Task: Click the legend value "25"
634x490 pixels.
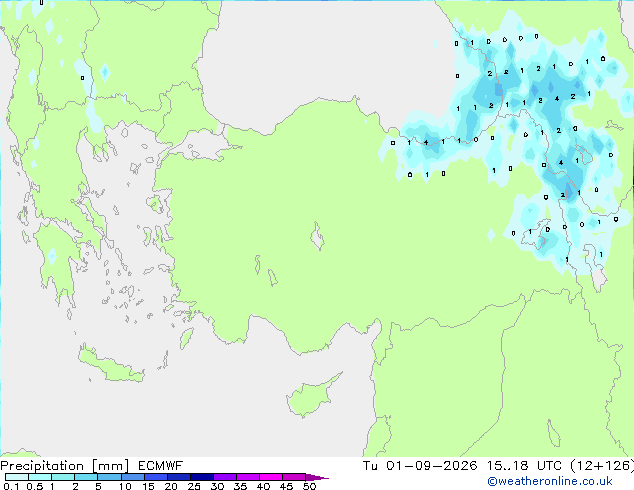Action: click(x=194, y=486)
